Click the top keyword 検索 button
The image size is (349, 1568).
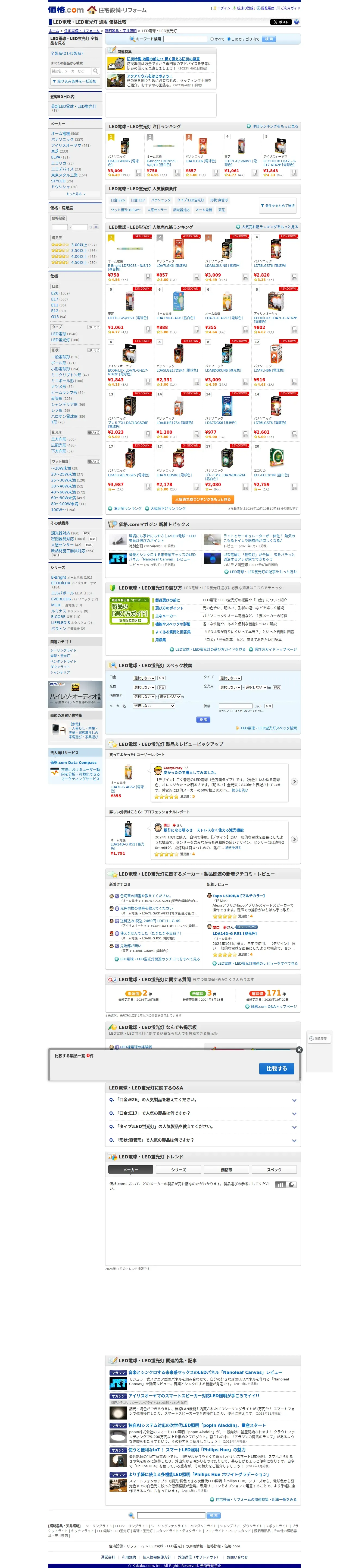coord(269,39)
